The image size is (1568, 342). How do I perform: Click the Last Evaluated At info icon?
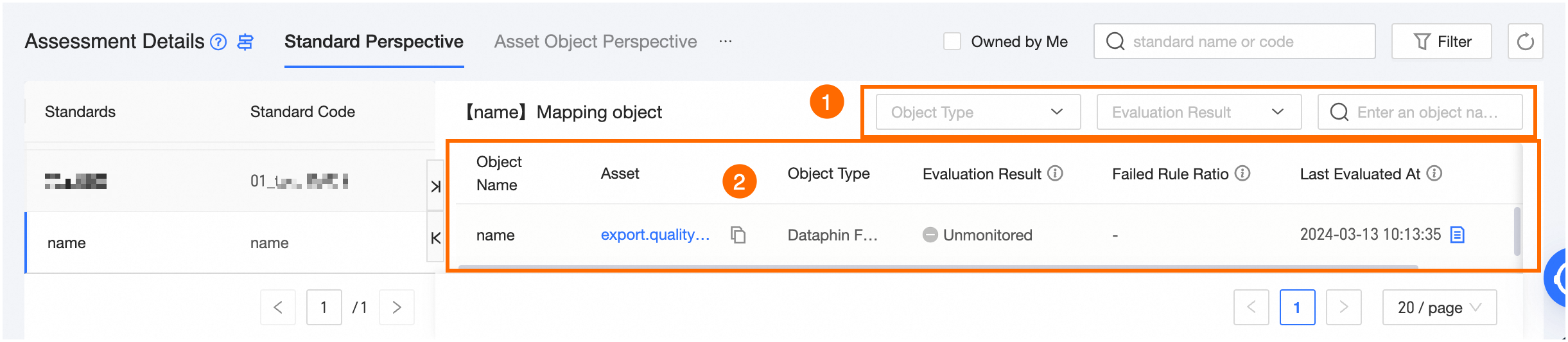[x=1434, y=174]
